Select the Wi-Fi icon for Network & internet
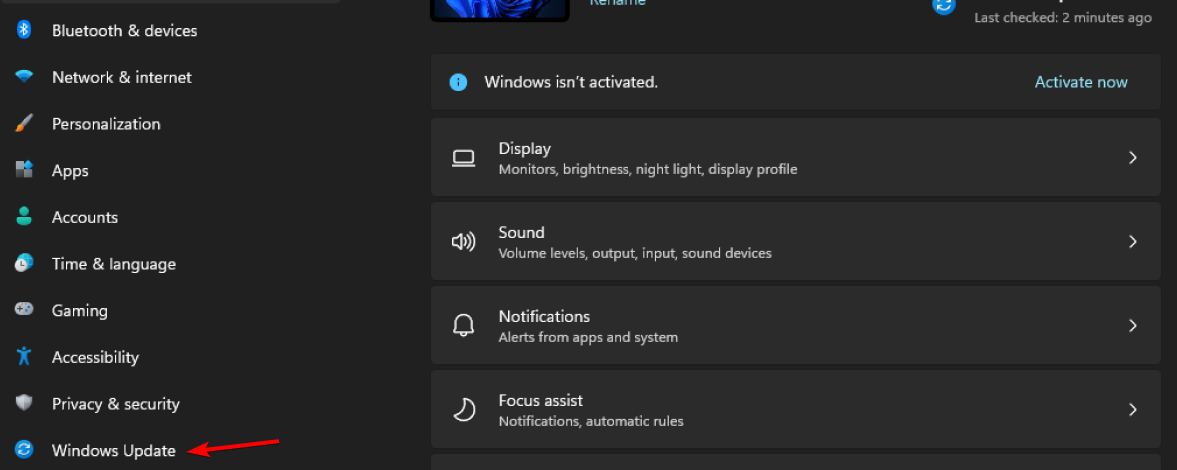Image resolution: width=1177 pixels, height=470 pixels. 25,77
